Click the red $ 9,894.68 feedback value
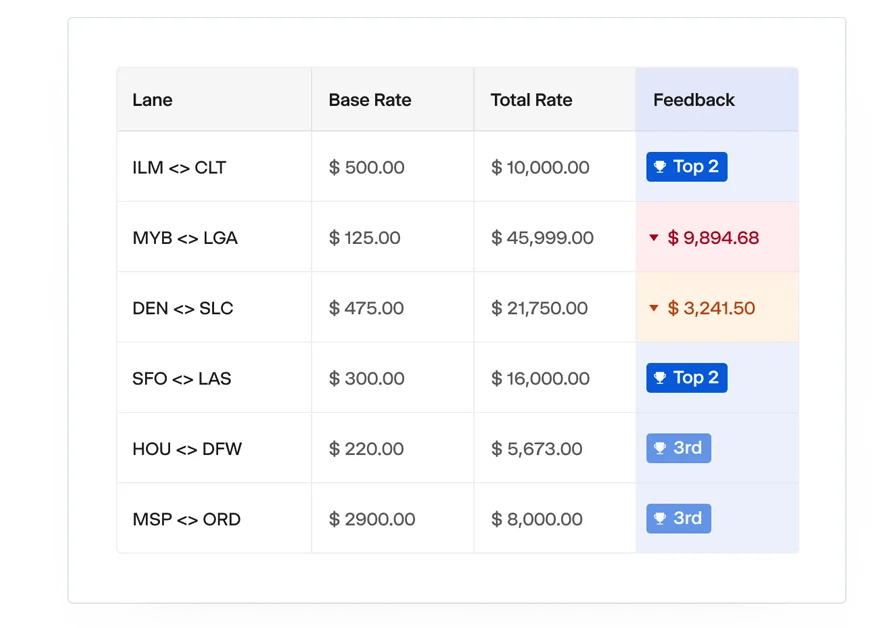Image resolution: width=892 pixels, height=628 pixels. (x=713, y=238)
